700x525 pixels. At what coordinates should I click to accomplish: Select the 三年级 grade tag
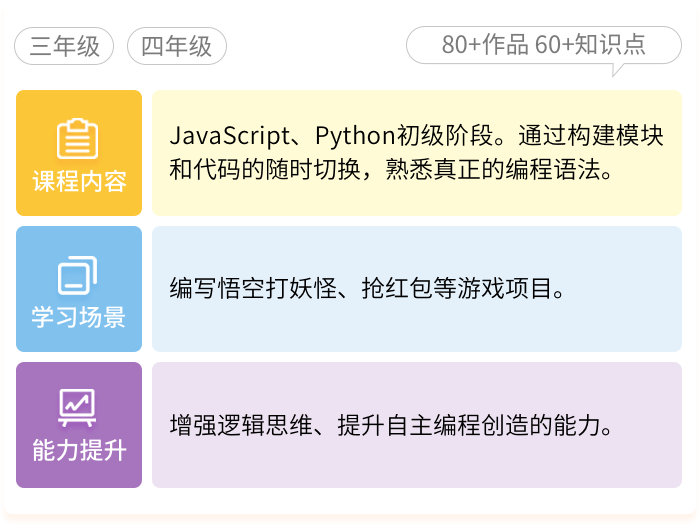(x=65, y=46)
